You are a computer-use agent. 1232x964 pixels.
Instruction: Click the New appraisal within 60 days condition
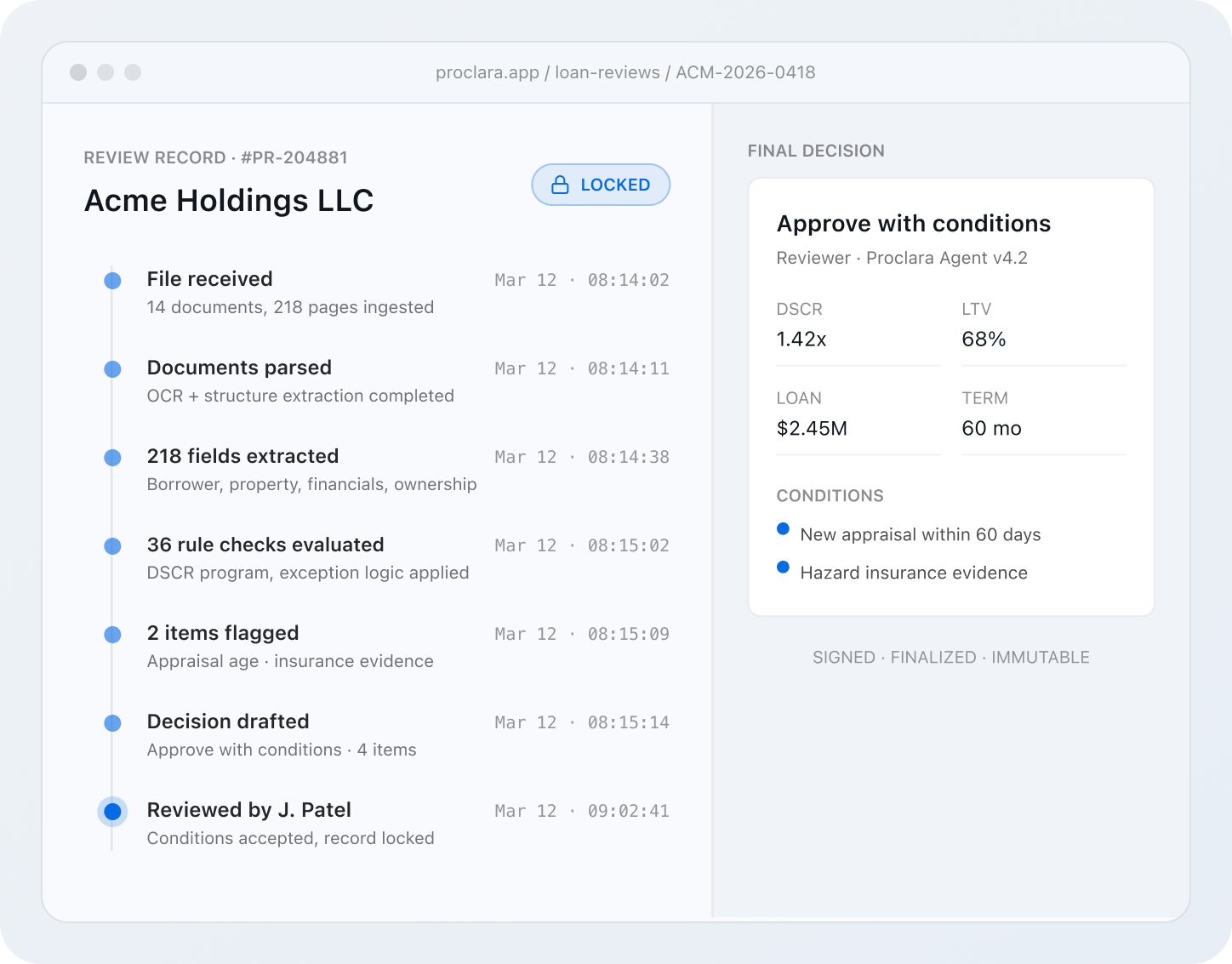point(921,534)
